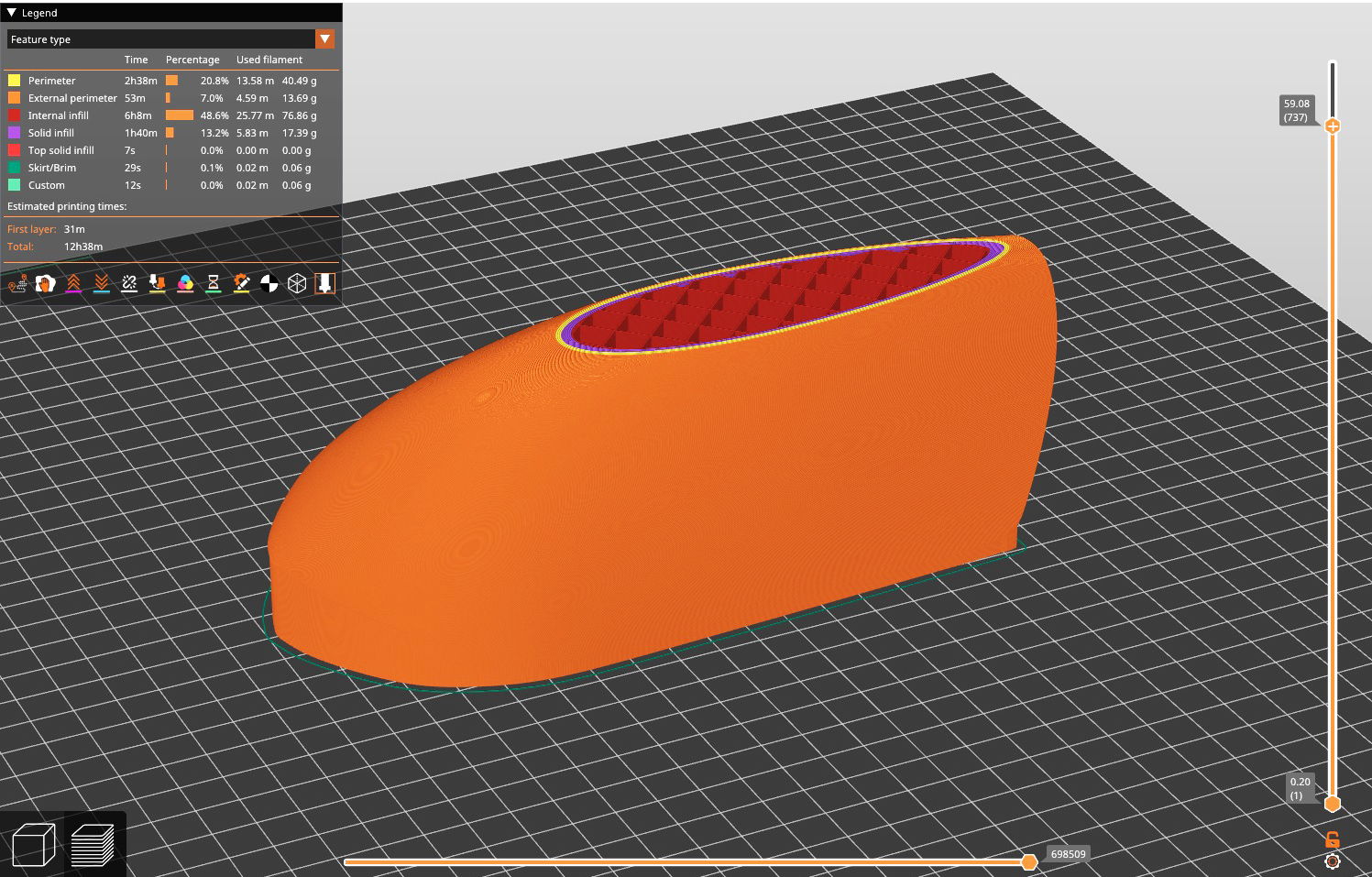Toggle wipe moves hand icon
The height and width of the screenshot is (877, 1372).
(45, 284)
